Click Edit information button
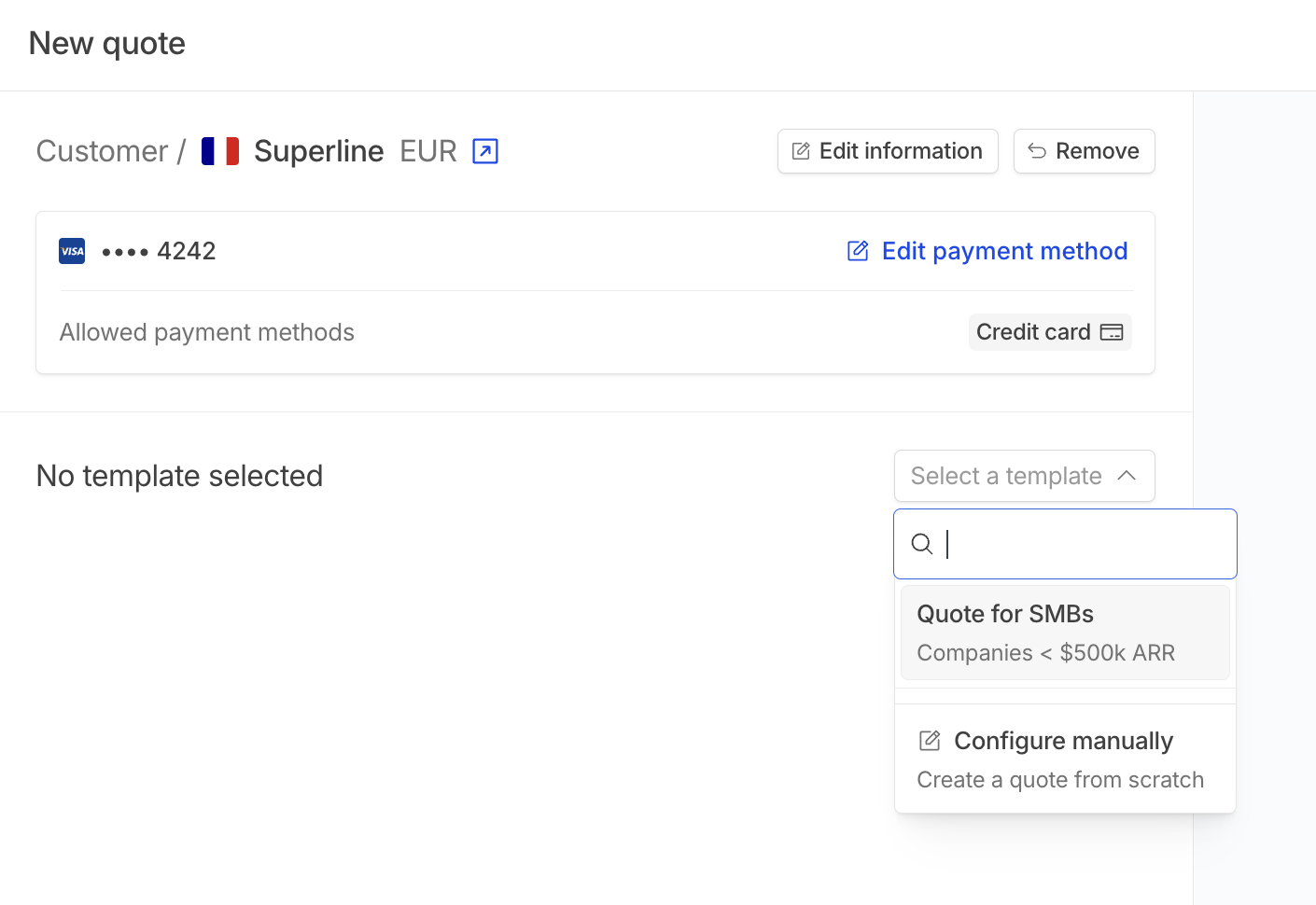 (888, 151)
